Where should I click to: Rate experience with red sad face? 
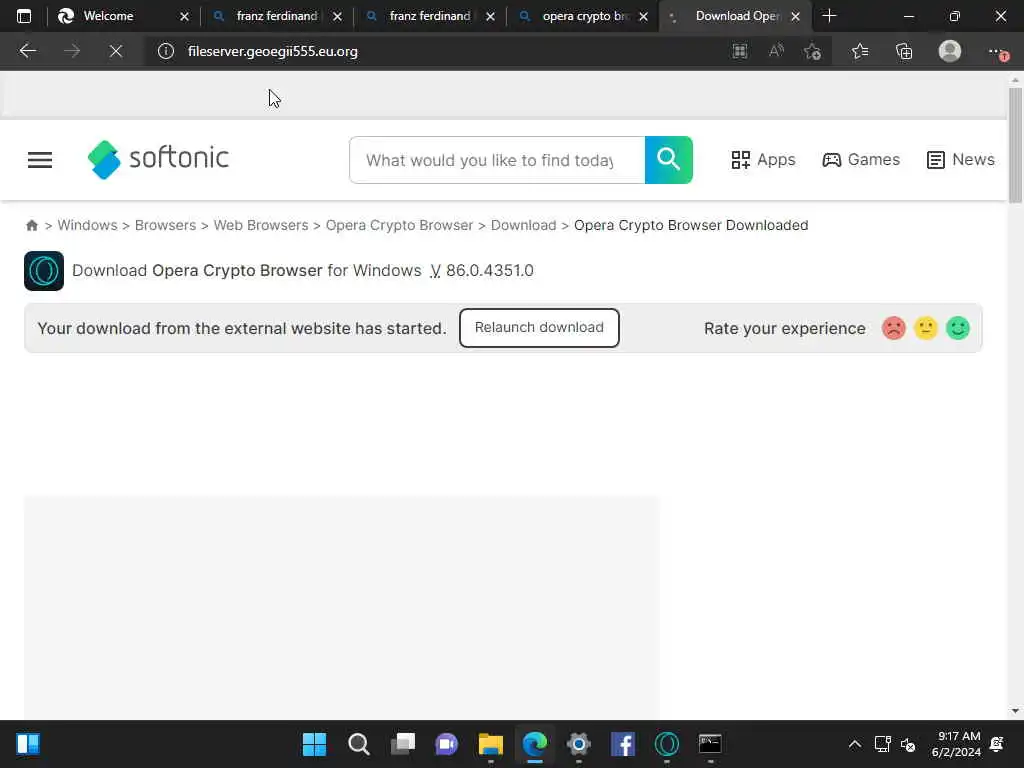coord(893,328)
